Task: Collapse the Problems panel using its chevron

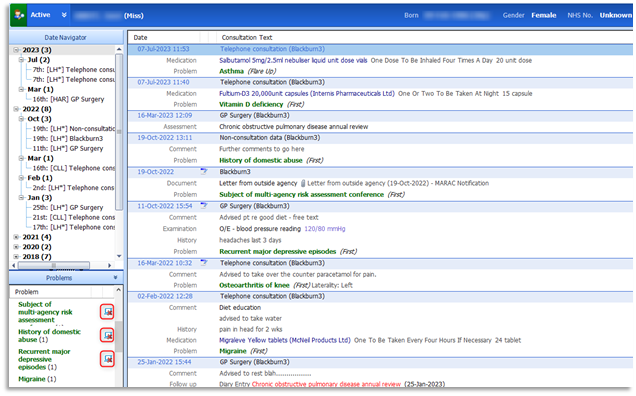Action: tap(116, 278)
